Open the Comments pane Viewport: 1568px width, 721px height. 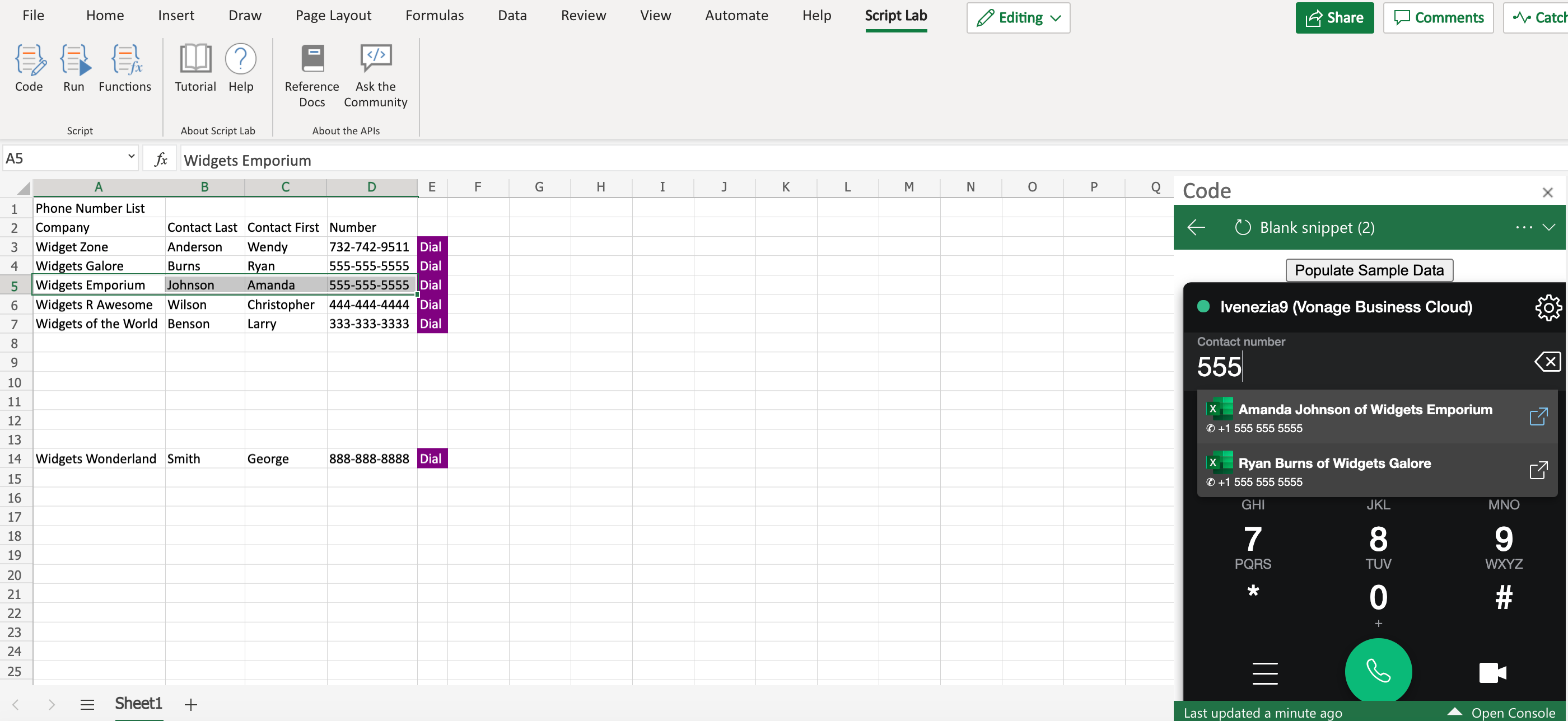[x=1438, y=18]
